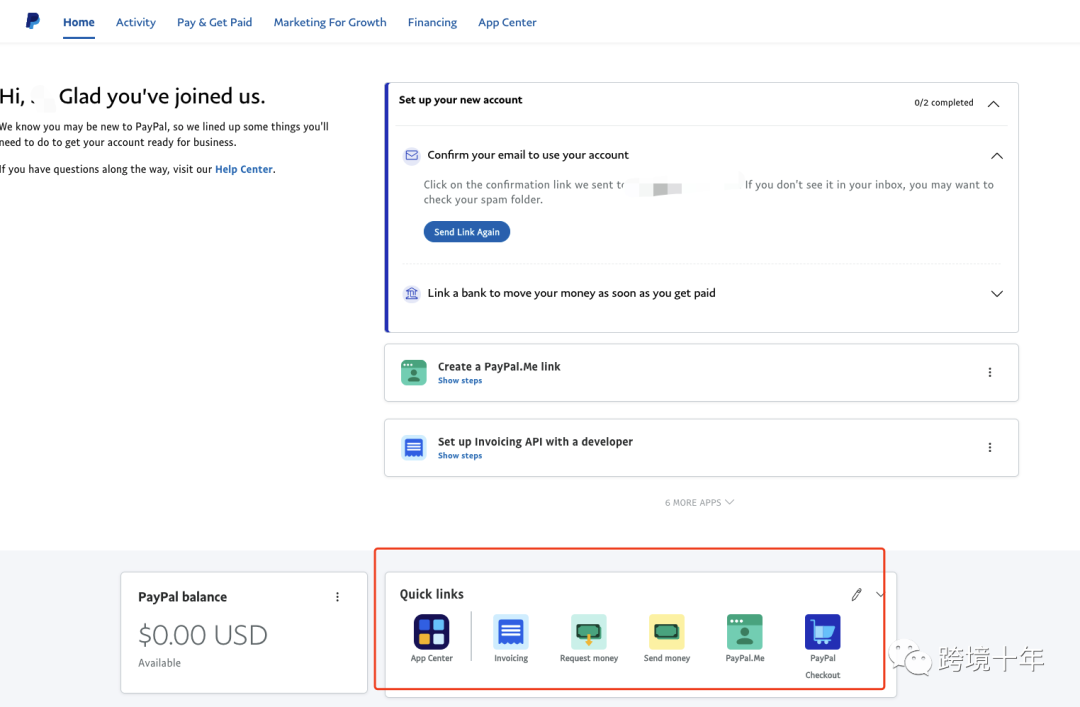Open the PayPal.Me quick link icon
1080x707 pixels.
coord(745,632)
